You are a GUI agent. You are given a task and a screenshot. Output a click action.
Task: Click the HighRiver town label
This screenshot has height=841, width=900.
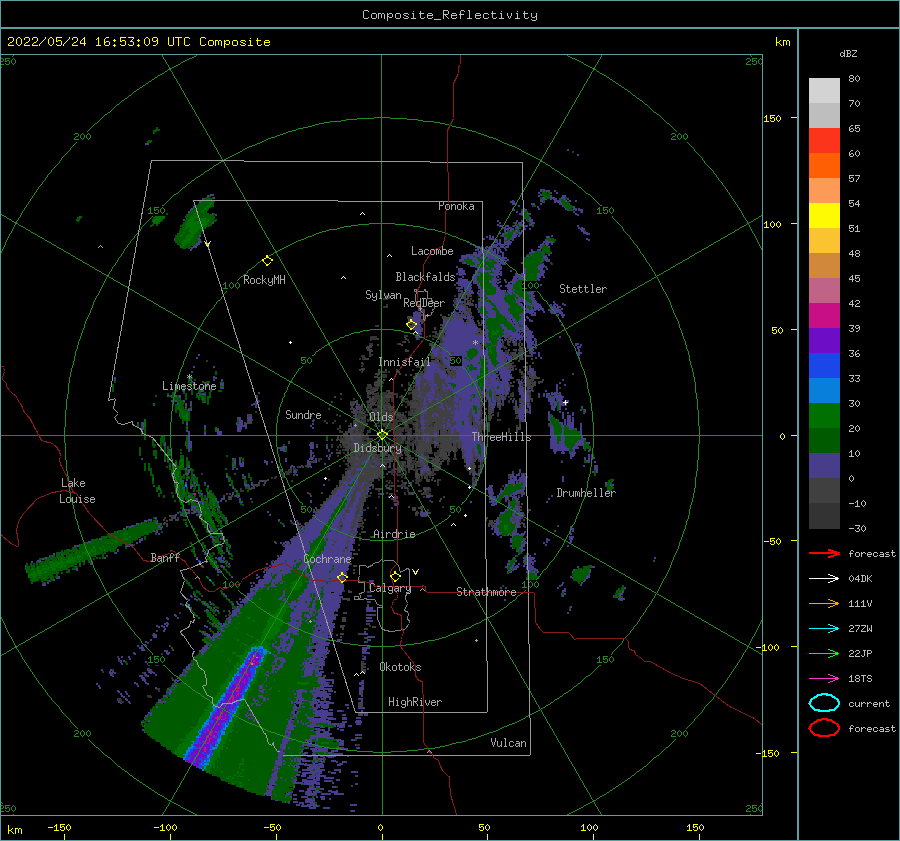tap(415, 702)
